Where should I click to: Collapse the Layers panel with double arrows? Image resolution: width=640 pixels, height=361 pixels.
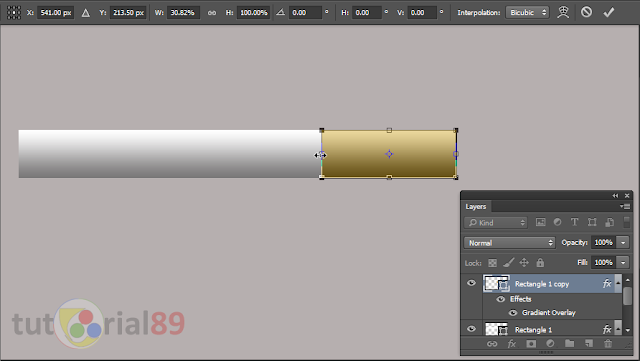615,196
